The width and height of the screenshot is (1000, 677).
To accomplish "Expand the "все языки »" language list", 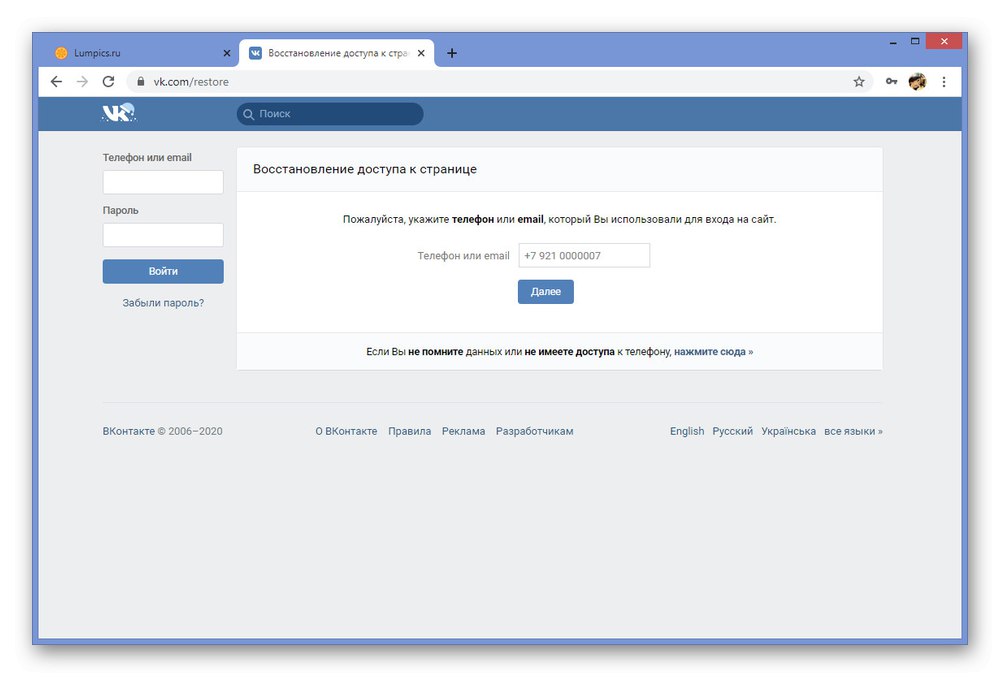I will click(852, 431).
